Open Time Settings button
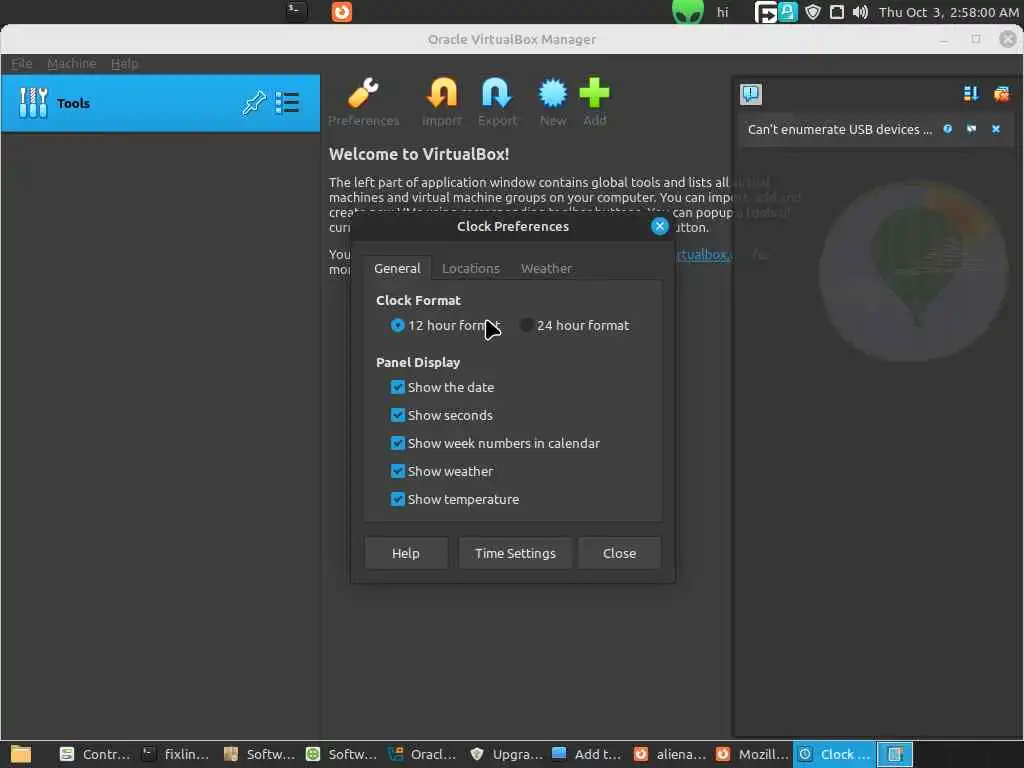This screenshot has height=768, width=1024. point(515,553)
